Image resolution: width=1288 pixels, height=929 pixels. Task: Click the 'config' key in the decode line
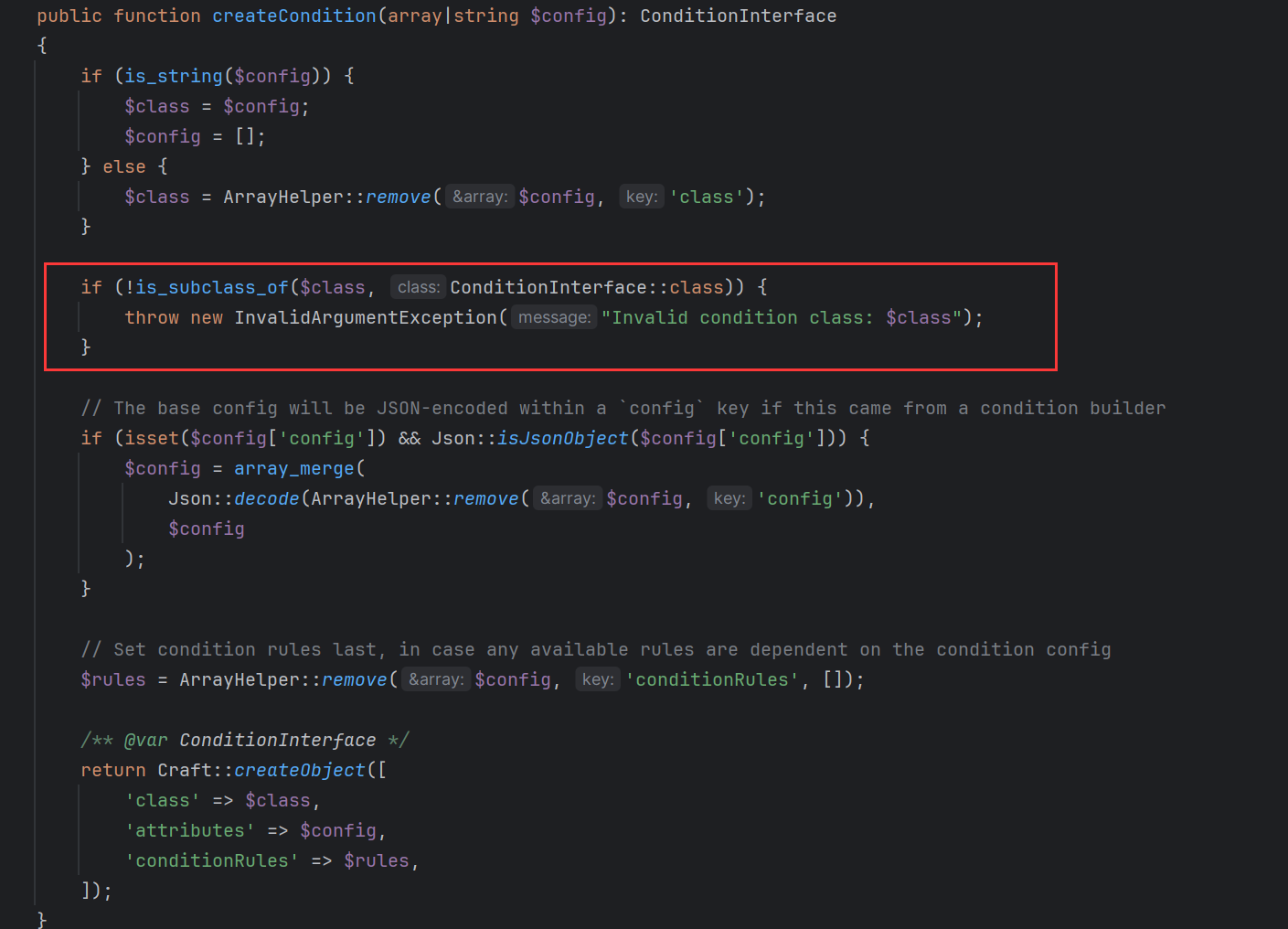pyautogui.click(x=800, y=498)
